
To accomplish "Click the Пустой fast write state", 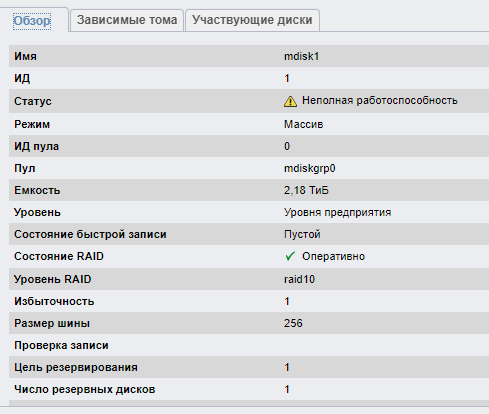I will point(302,234).
